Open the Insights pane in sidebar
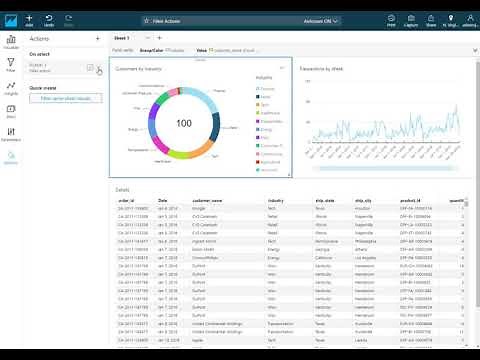This screenshot has height=360, width=480. point(11,88)
